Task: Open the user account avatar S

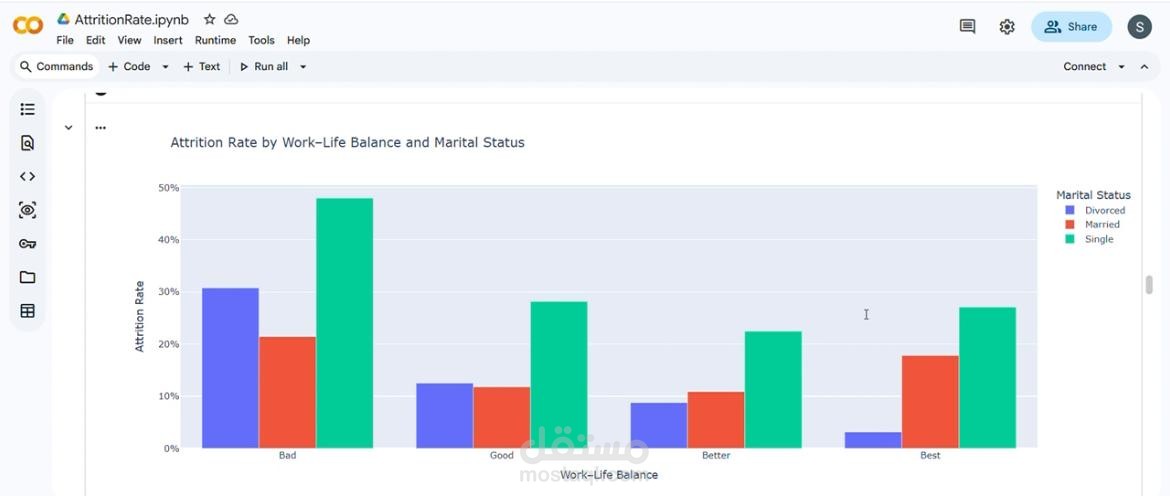Action: click(1139, 27)
